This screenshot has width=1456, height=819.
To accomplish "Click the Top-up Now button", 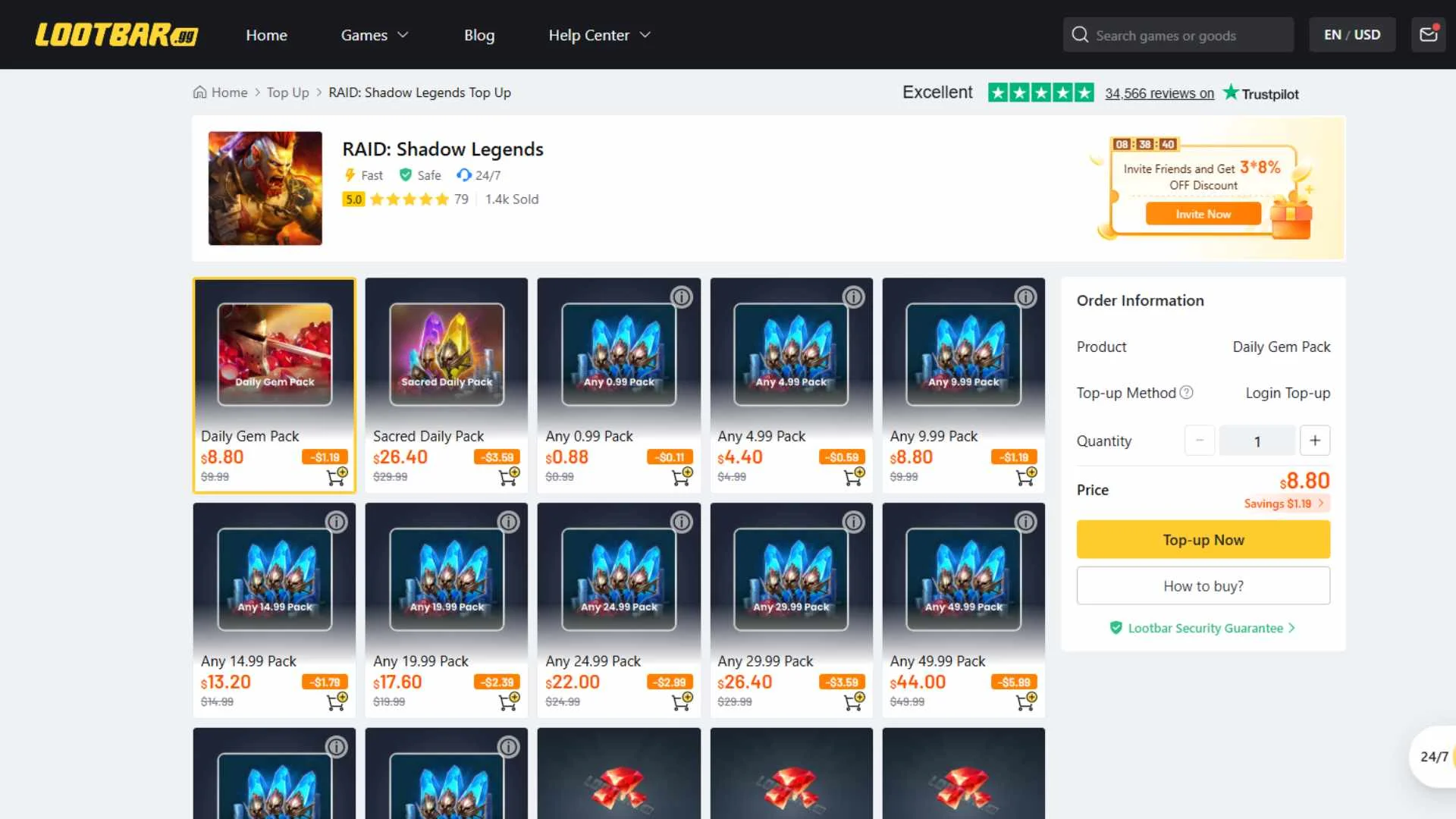I will [x=1203, y=539].
